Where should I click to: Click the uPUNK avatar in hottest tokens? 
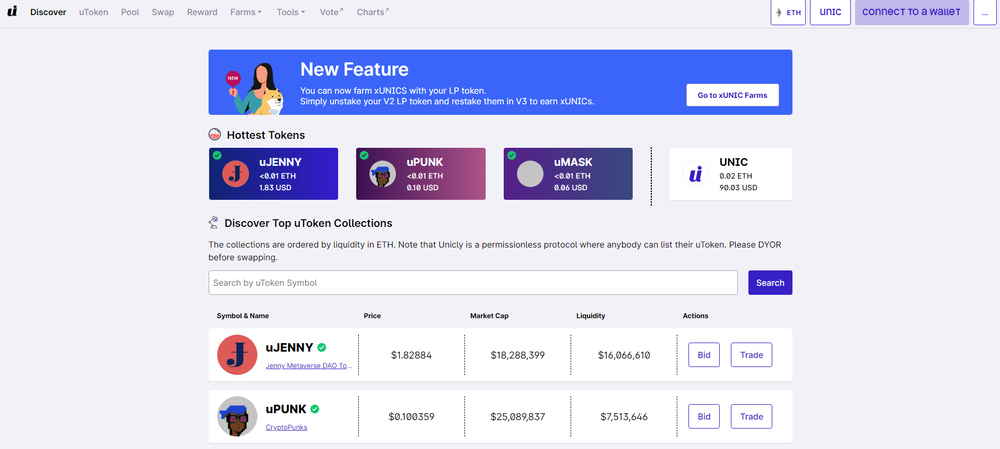(383, 174)
